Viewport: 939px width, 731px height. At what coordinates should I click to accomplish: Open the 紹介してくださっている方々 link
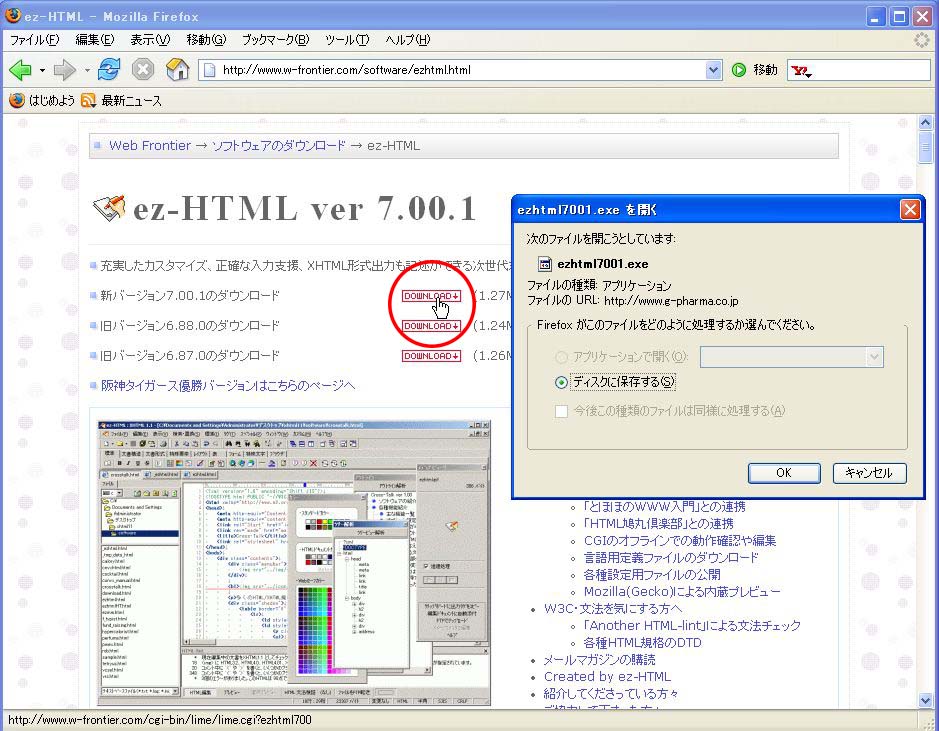[611, 694]
